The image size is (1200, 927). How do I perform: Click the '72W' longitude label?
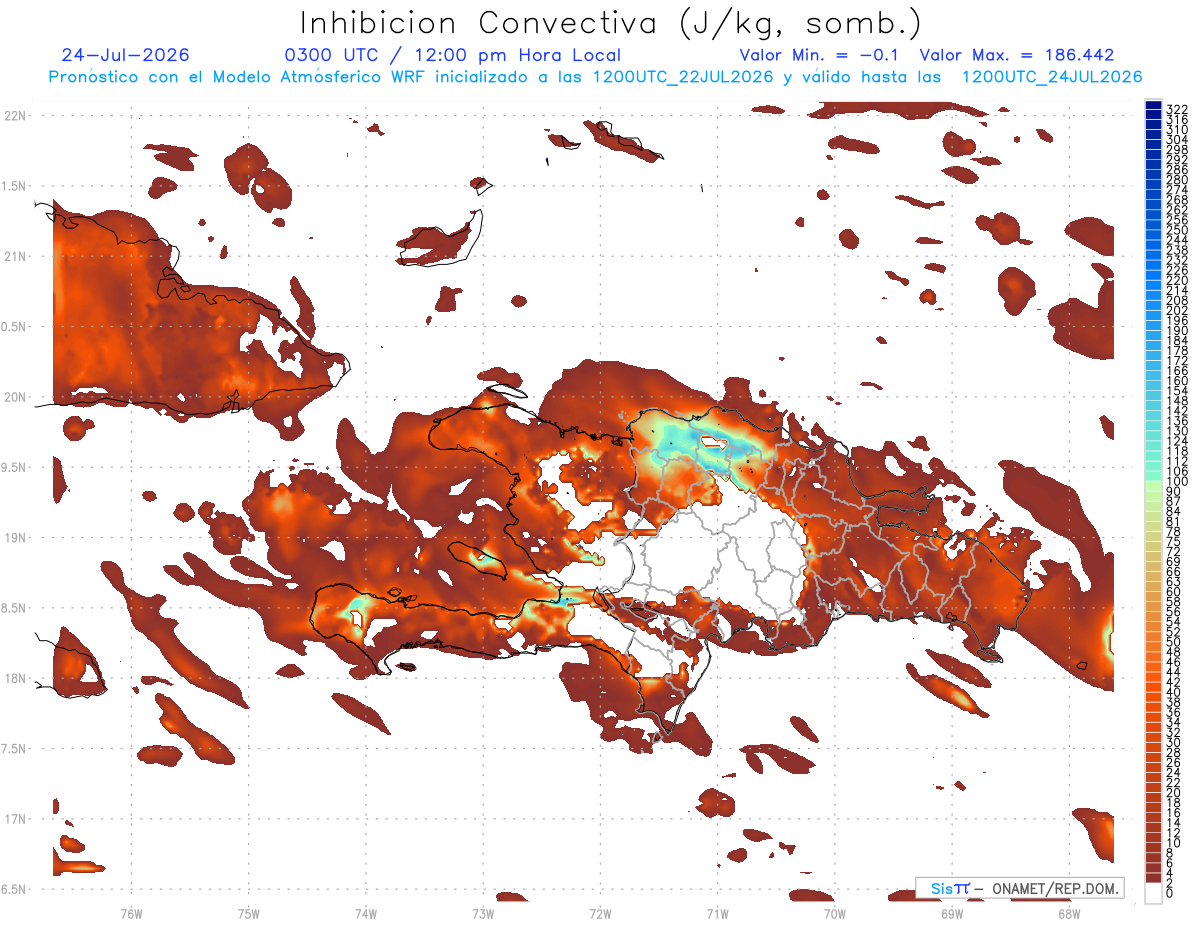[x=600, y=912]
